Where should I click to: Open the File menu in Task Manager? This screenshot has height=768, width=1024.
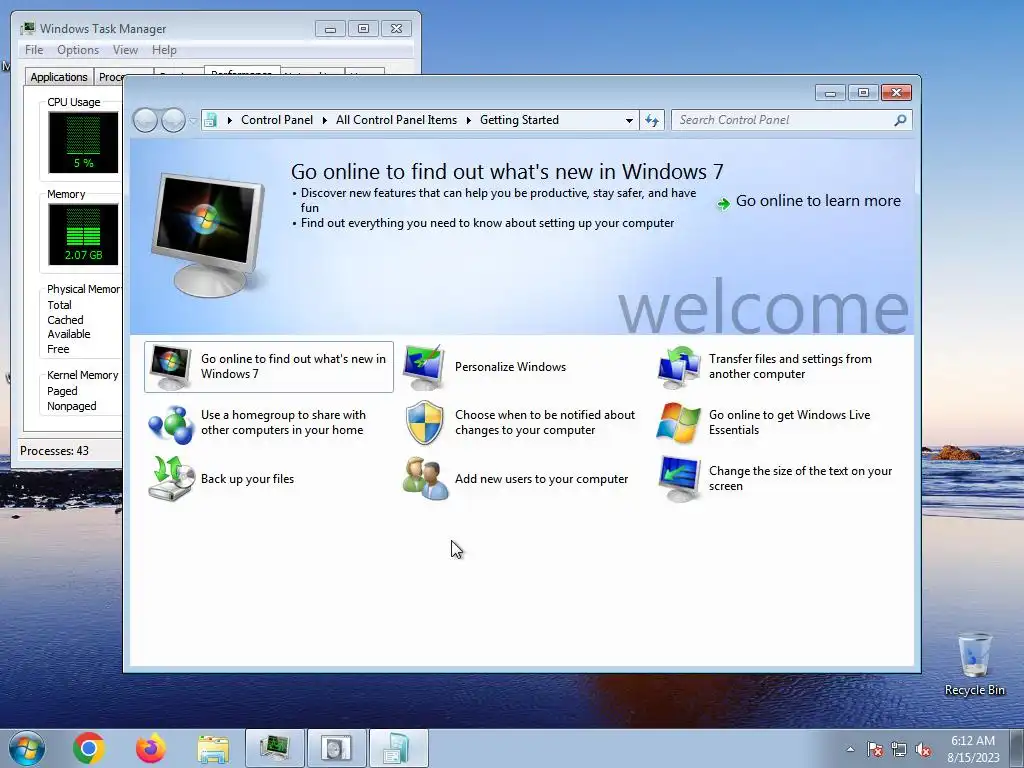34,50
